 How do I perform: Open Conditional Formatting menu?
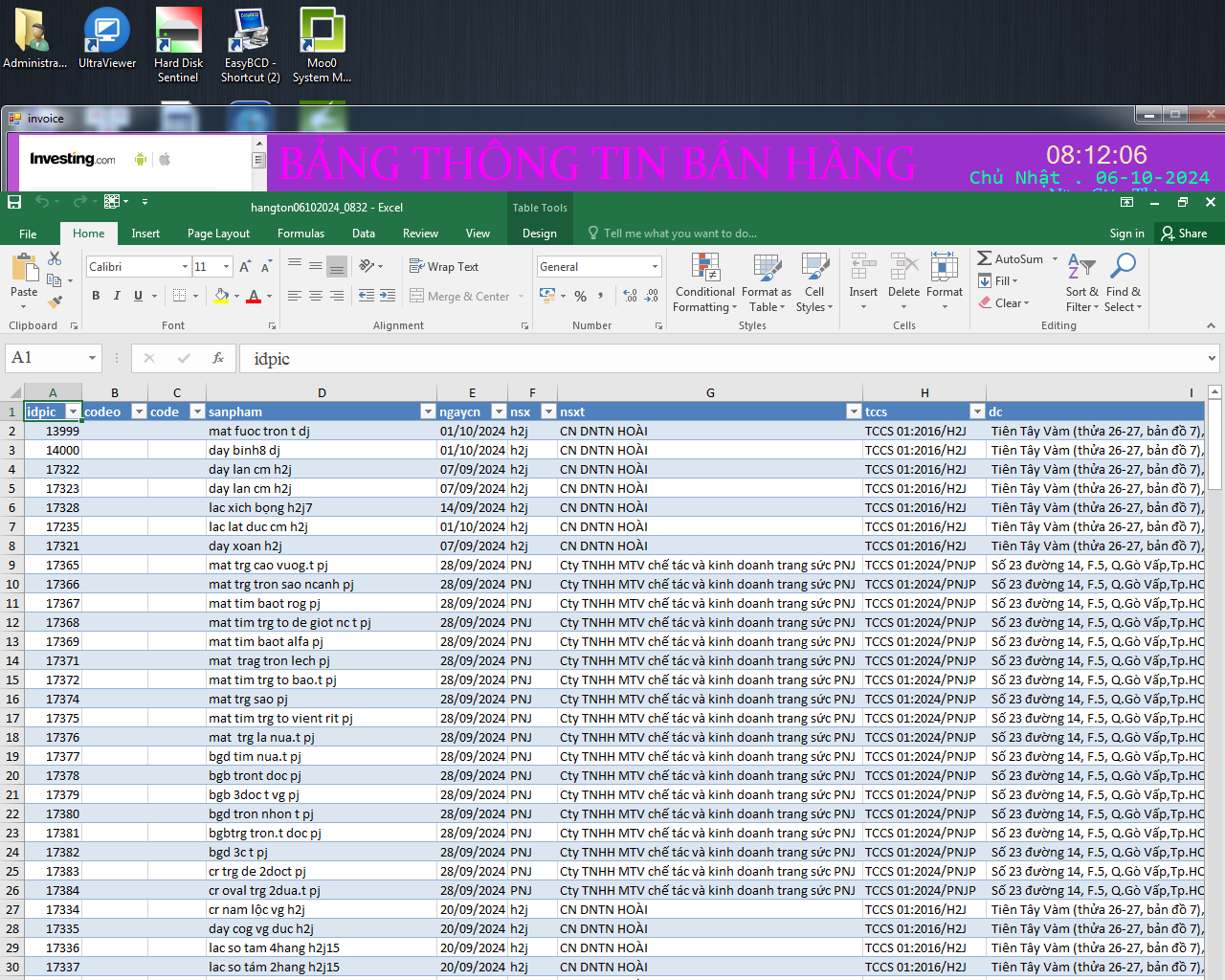(704, 283)
